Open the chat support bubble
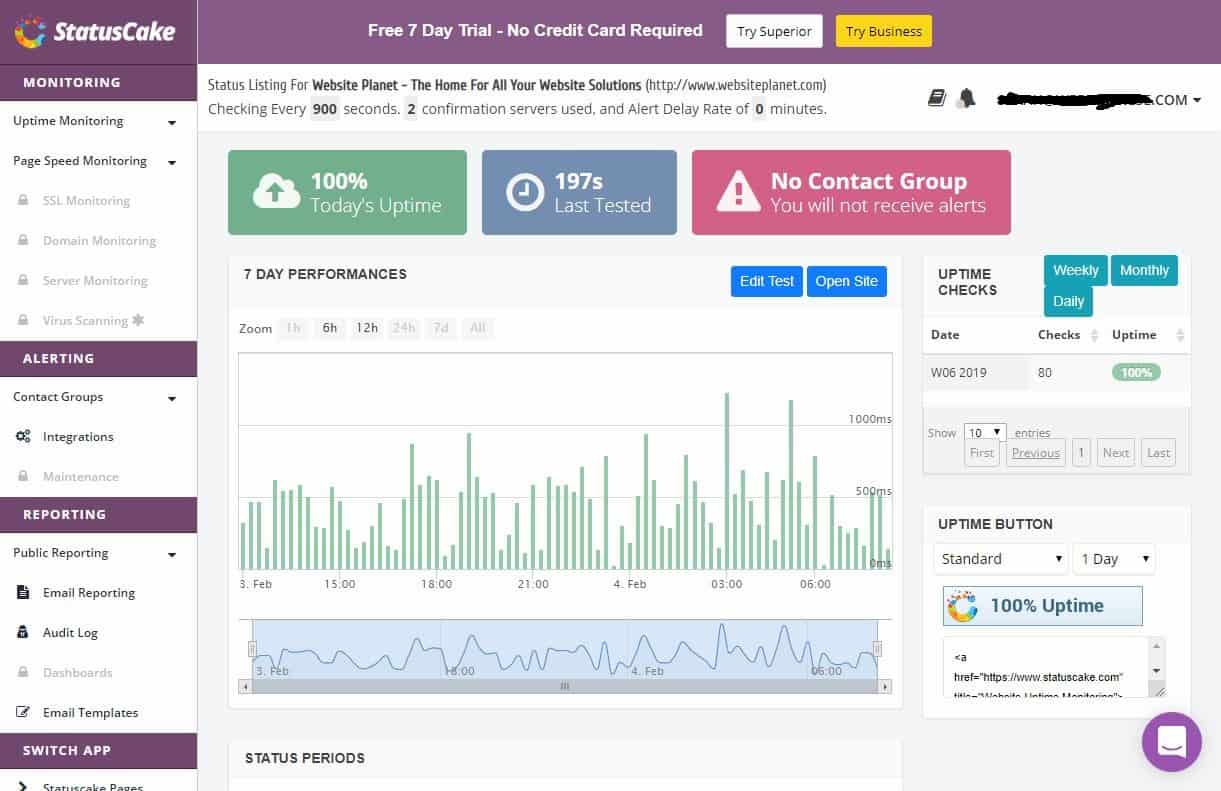 (1171, 742)
